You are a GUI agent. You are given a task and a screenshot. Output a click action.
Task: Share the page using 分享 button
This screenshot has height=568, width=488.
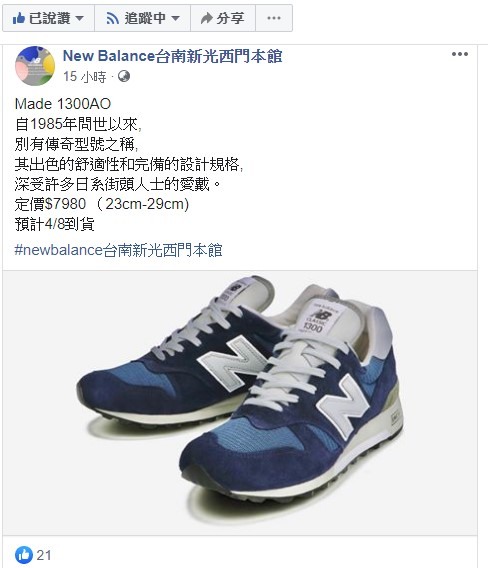[223, 18]
